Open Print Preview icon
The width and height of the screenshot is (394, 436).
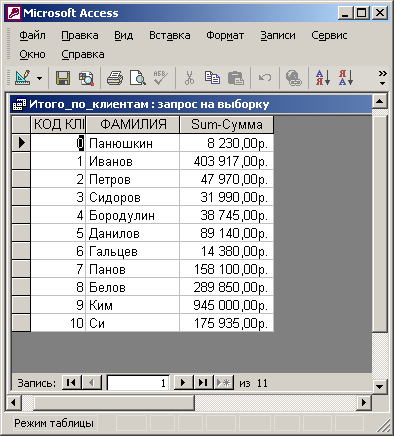pos(138,78)
